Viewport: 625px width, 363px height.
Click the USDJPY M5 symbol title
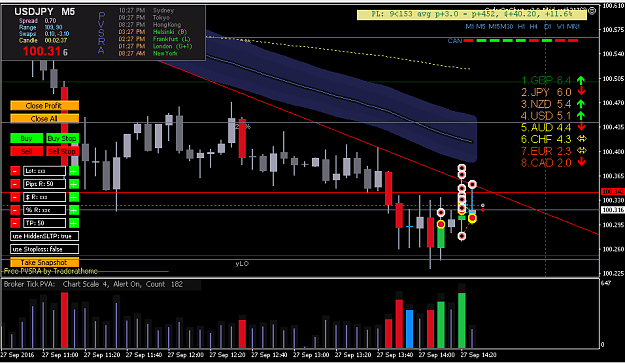45,12
